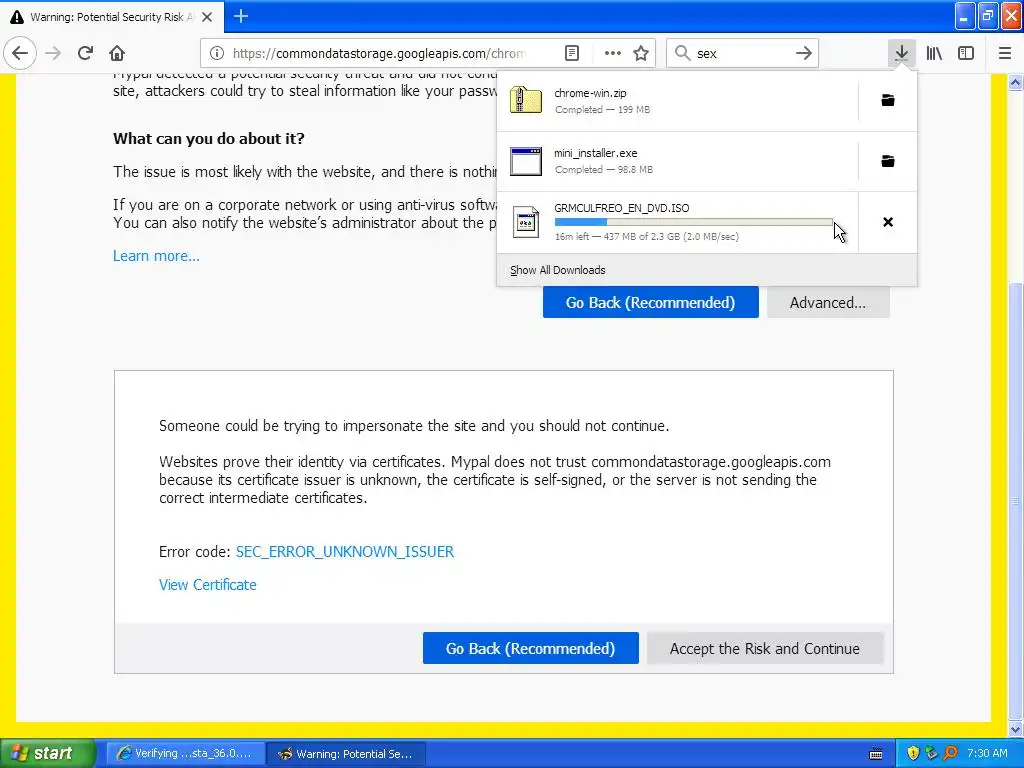Click the mini_installer.exe file name
1024x768 pixels.
(596, 153)
